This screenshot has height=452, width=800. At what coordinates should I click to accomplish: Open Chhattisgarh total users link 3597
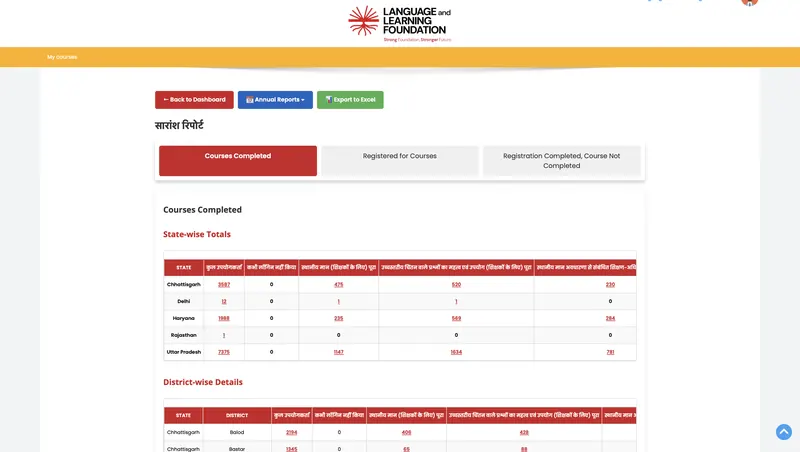point(224,285)
